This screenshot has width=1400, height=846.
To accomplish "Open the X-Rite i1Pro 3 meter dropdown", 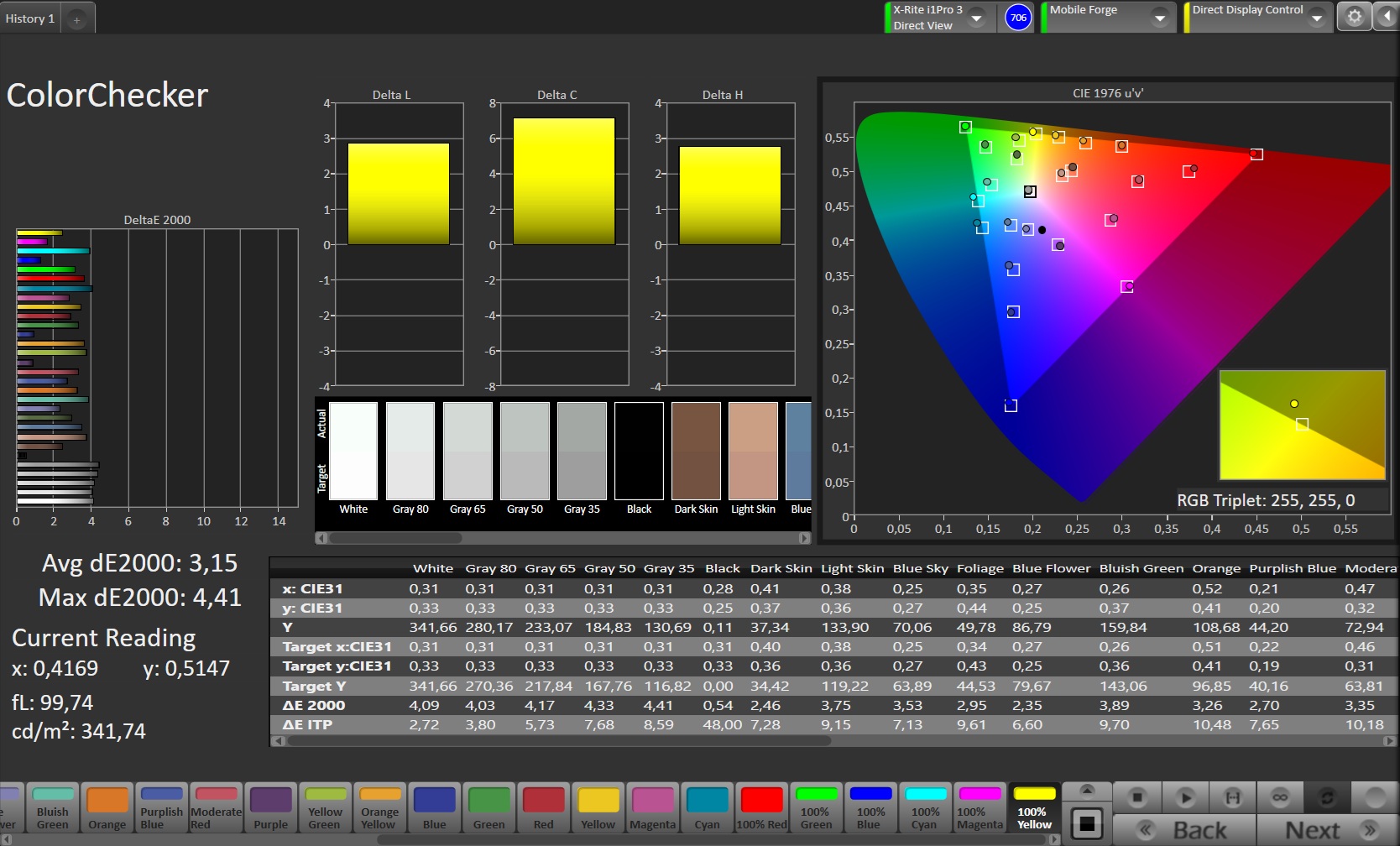I will tap(977, 18).
